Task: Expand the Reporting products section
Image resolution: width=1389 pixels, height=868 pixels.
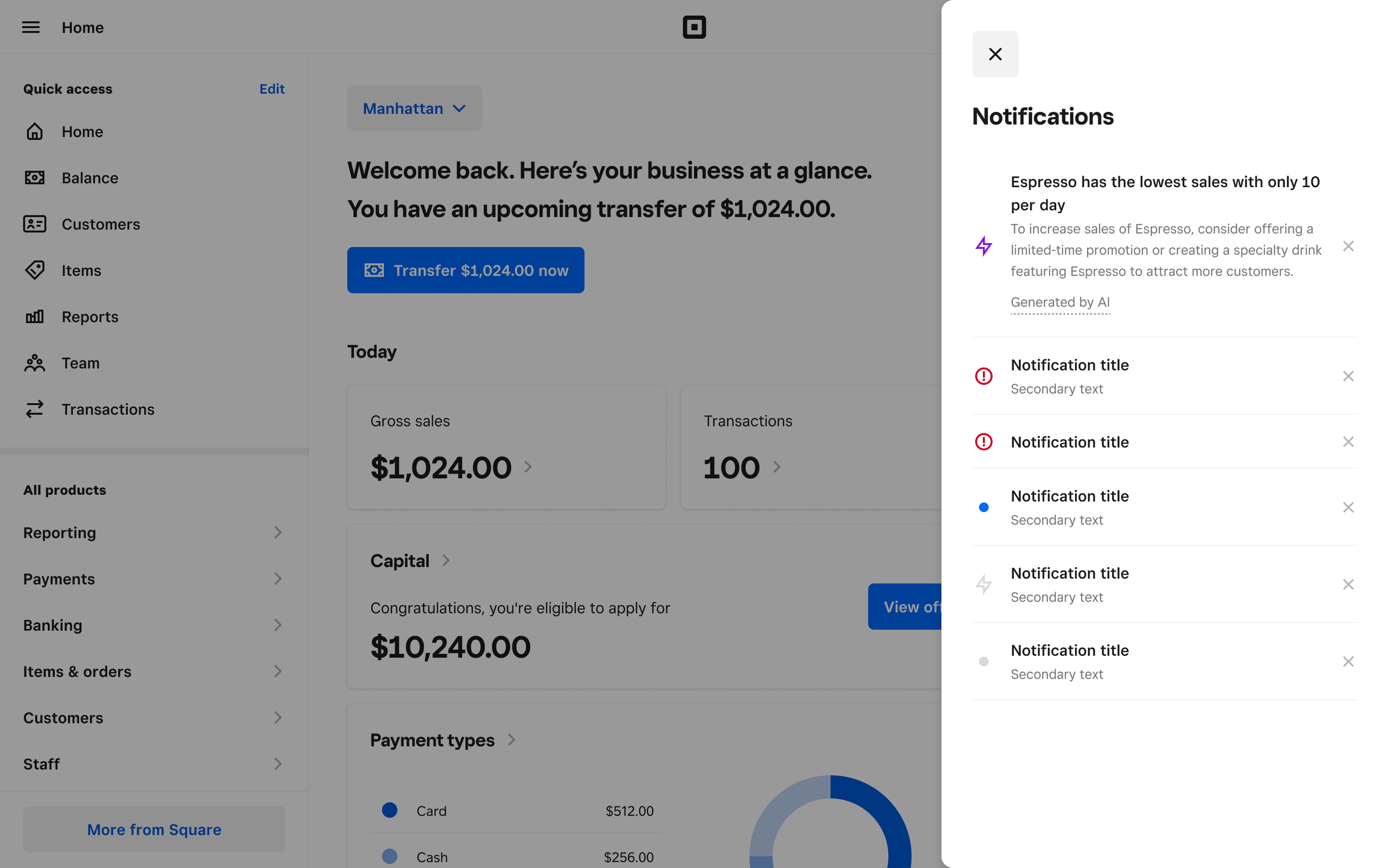Action: click(153, 533)
